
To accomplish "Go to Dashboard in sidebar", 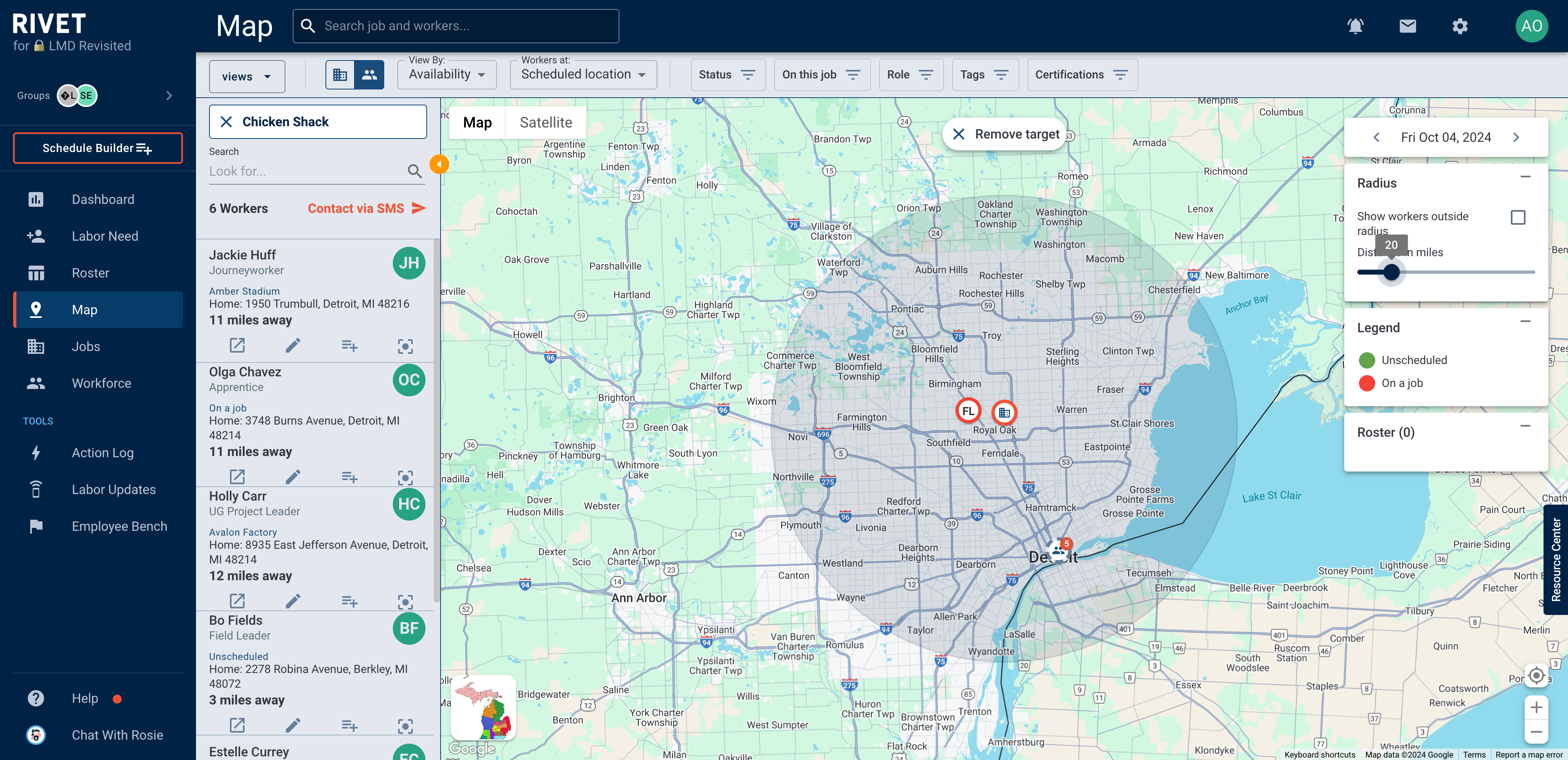I will tap(98, 199).
